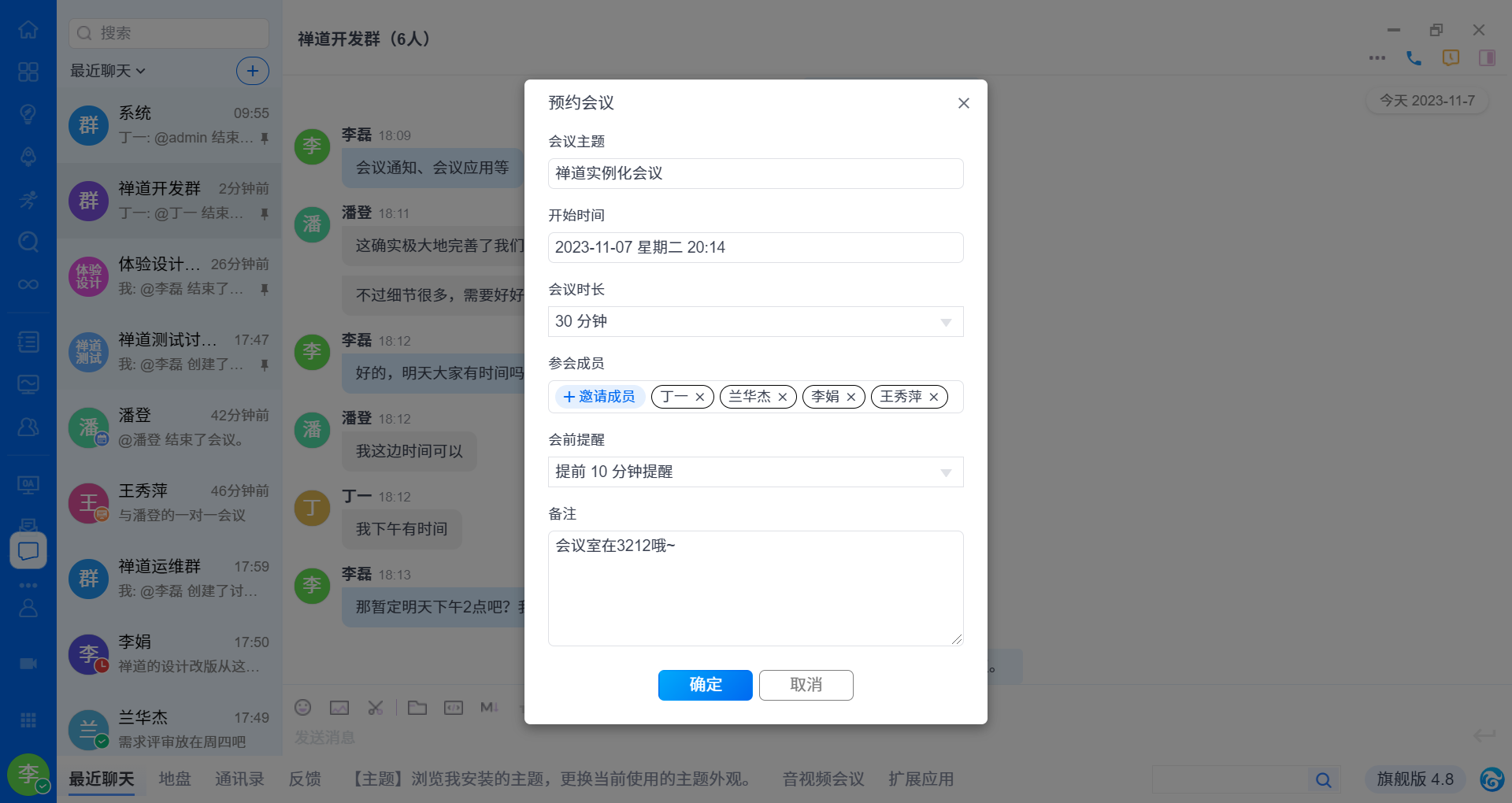Open the 扩展应用 bottom tab
The width and height of the screenshot is (1512, 803).
[921, 779]
